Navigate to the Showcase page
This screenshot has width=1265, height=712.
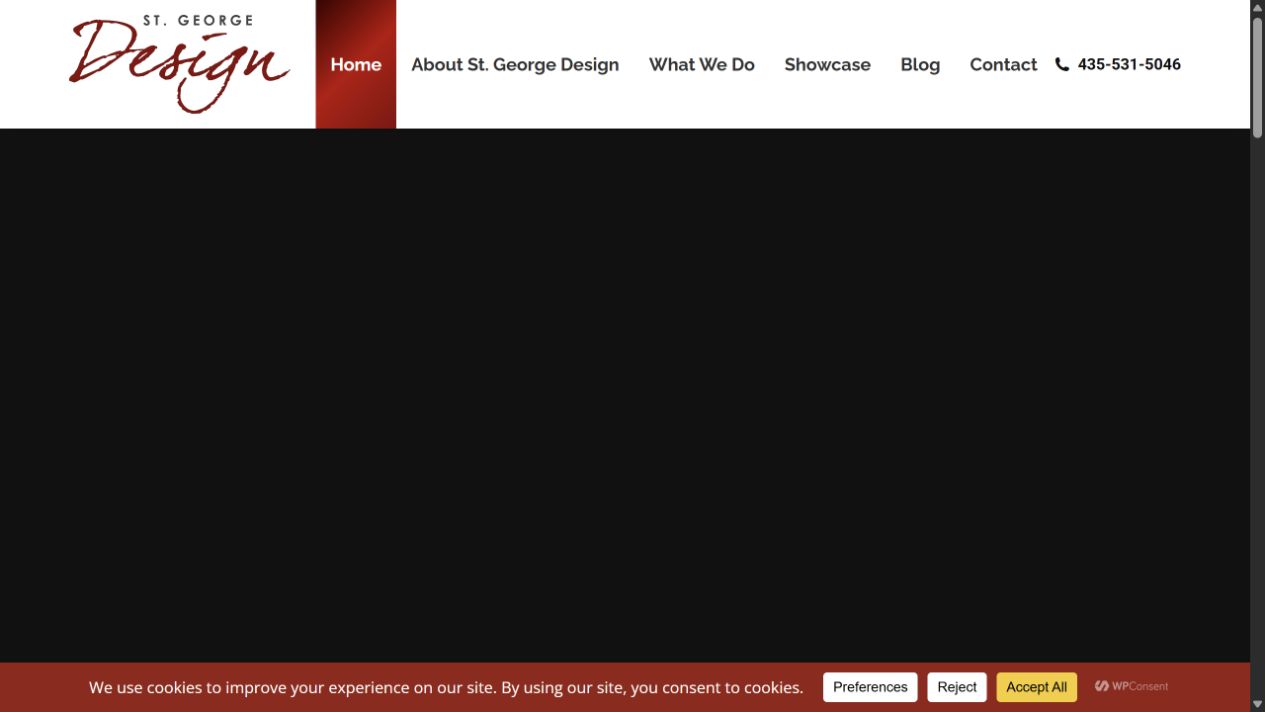pos(827,64)
